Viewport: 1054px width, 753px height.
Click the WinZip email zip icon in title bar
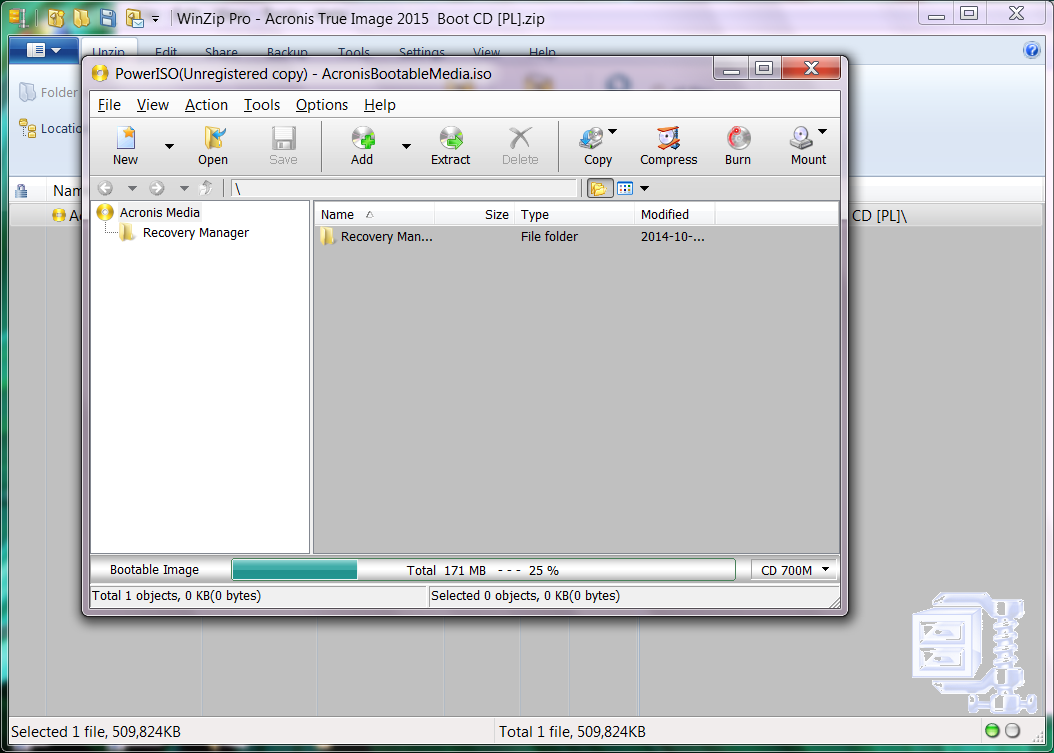[135, 18]
